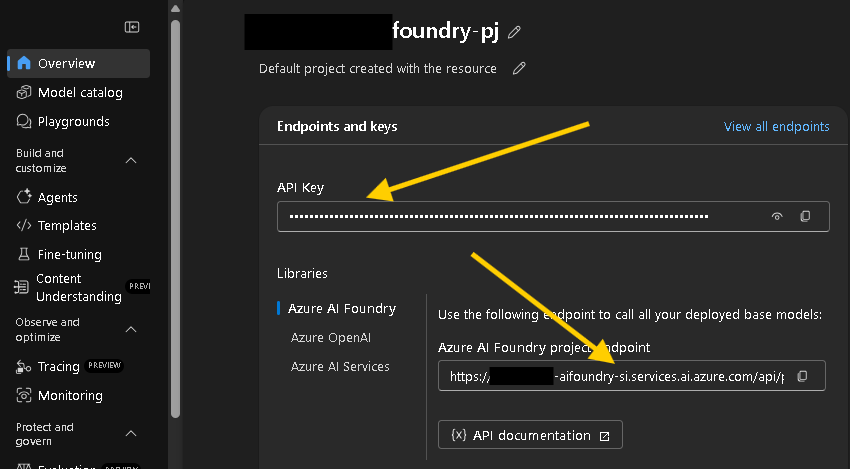
Task: Copy the Azure AI Foundry project endpoint
Action: tap(803, 376)
